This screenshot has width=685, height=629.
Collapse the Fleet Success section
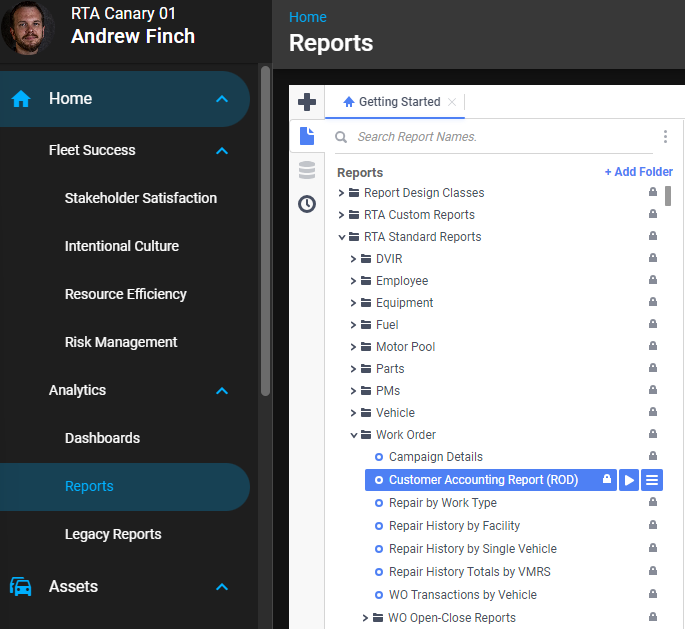(222, 151)
